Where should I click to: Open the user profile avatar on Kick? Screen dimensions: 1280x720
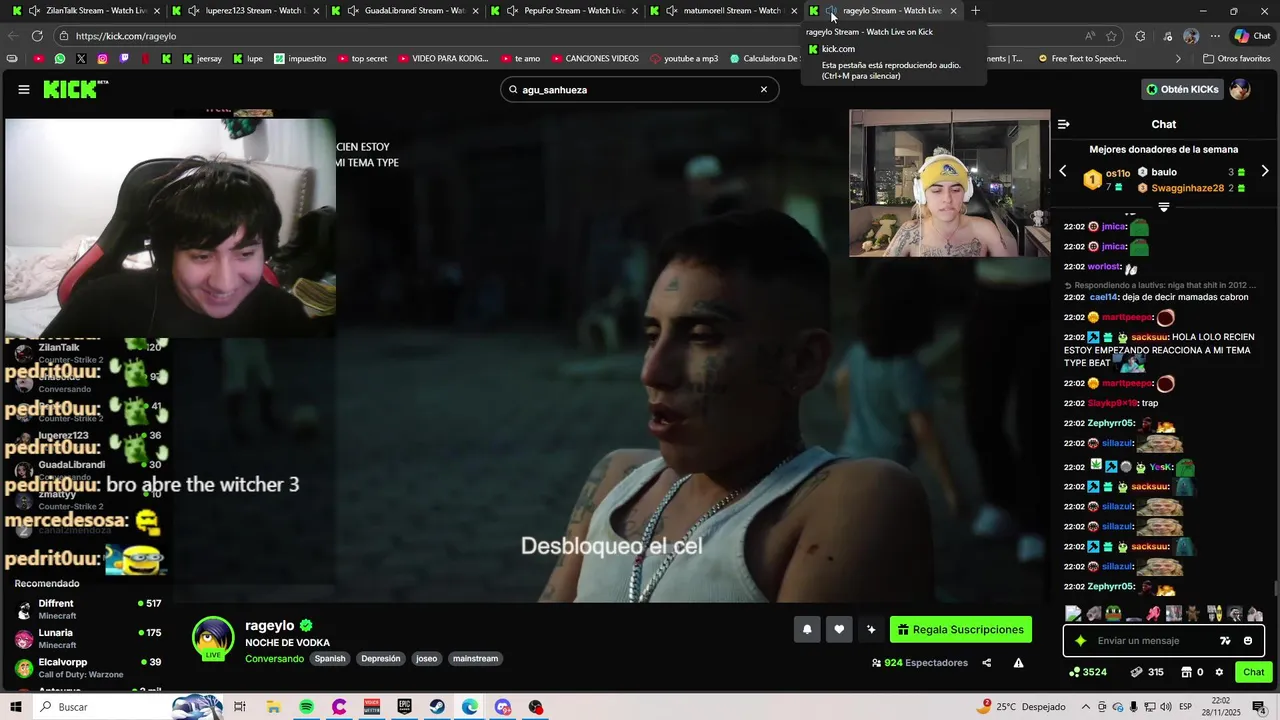click(1240, 89)
